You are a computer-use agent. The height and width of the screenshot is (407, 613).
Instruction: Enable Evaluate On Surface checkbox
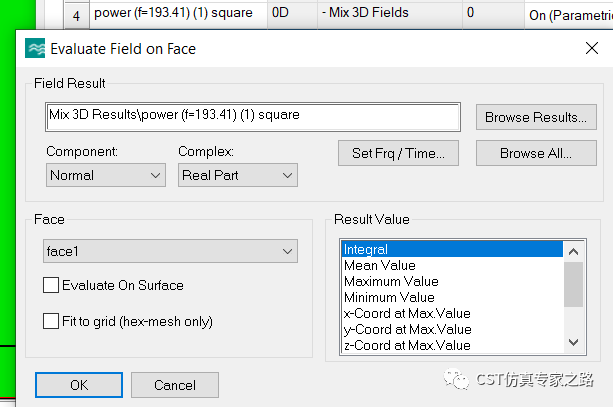point(52,285)
